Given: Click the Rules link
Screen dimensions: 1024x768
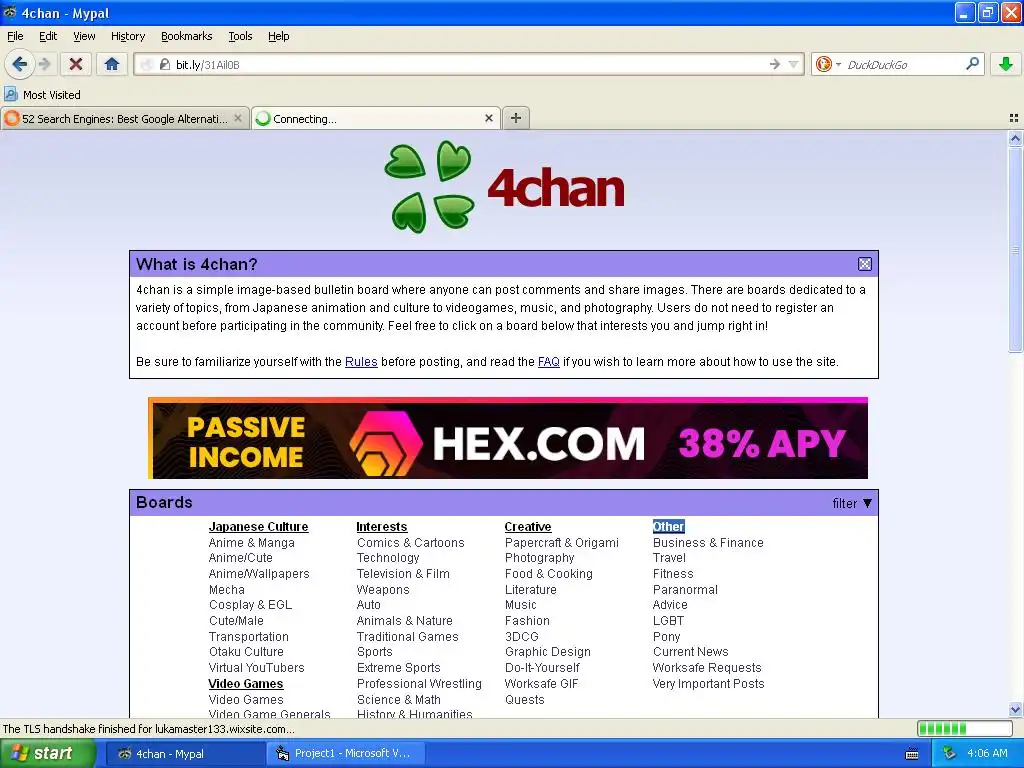Looking at the screenshot, I should pos(361,362).
